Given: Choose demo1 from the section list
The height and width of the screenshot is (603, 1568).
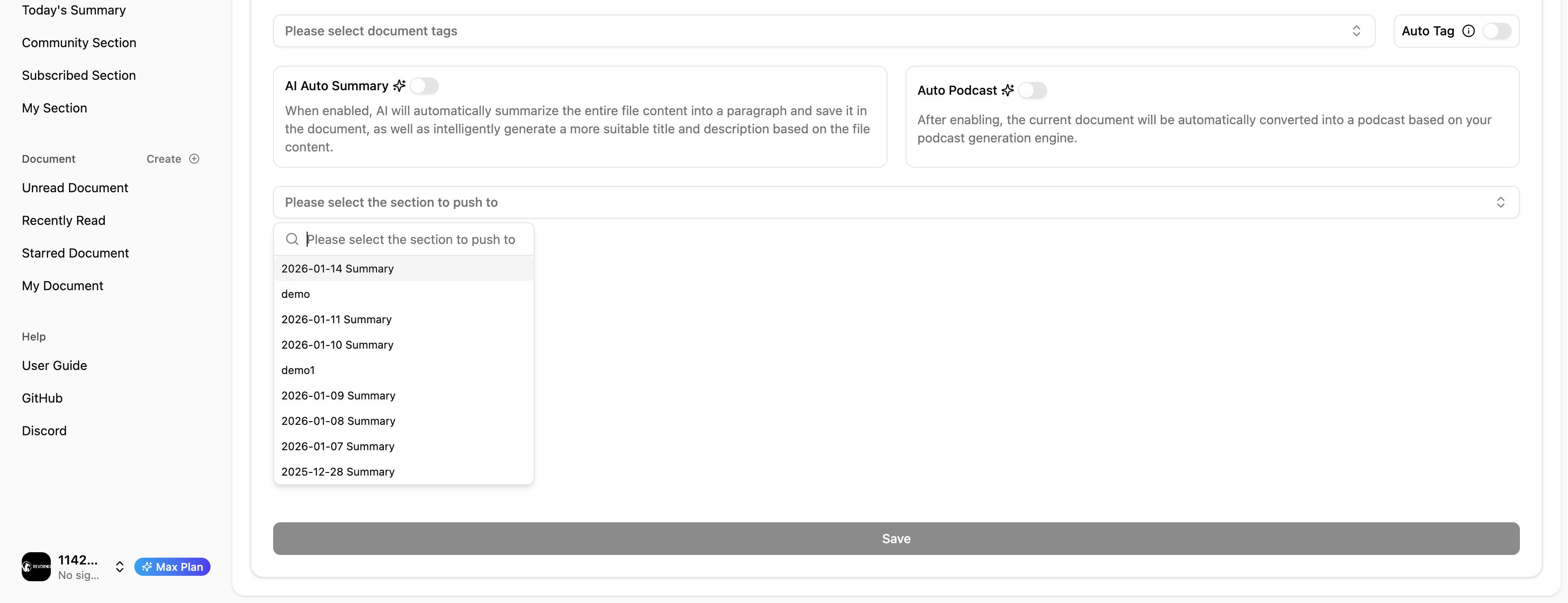Looking at the screenshot, I should [298, 370].
